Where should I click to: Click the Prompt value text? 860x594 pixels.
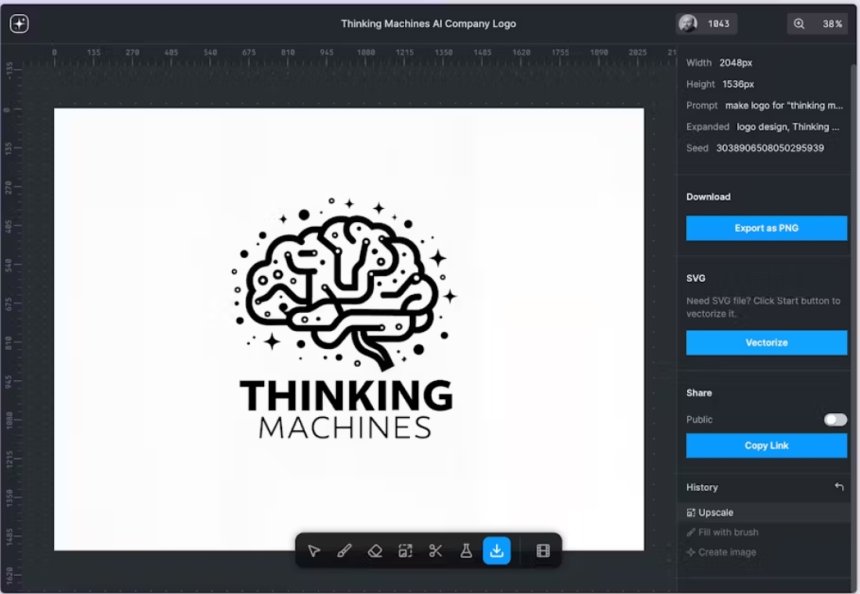pyautogui.click(x=784, y=105)
